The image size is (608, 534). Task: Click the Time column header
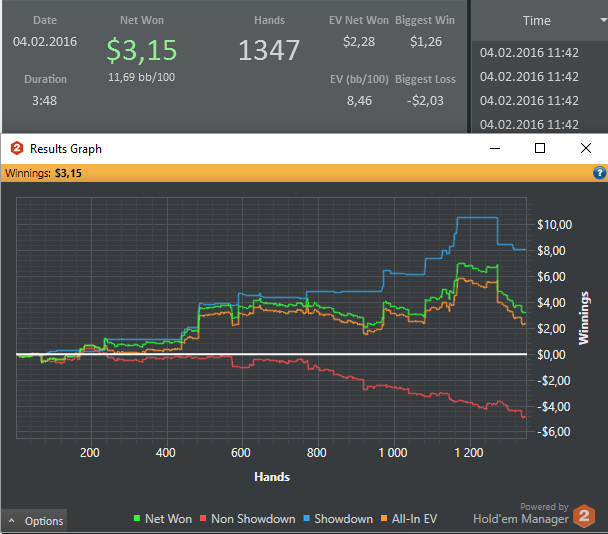[537, 20]
